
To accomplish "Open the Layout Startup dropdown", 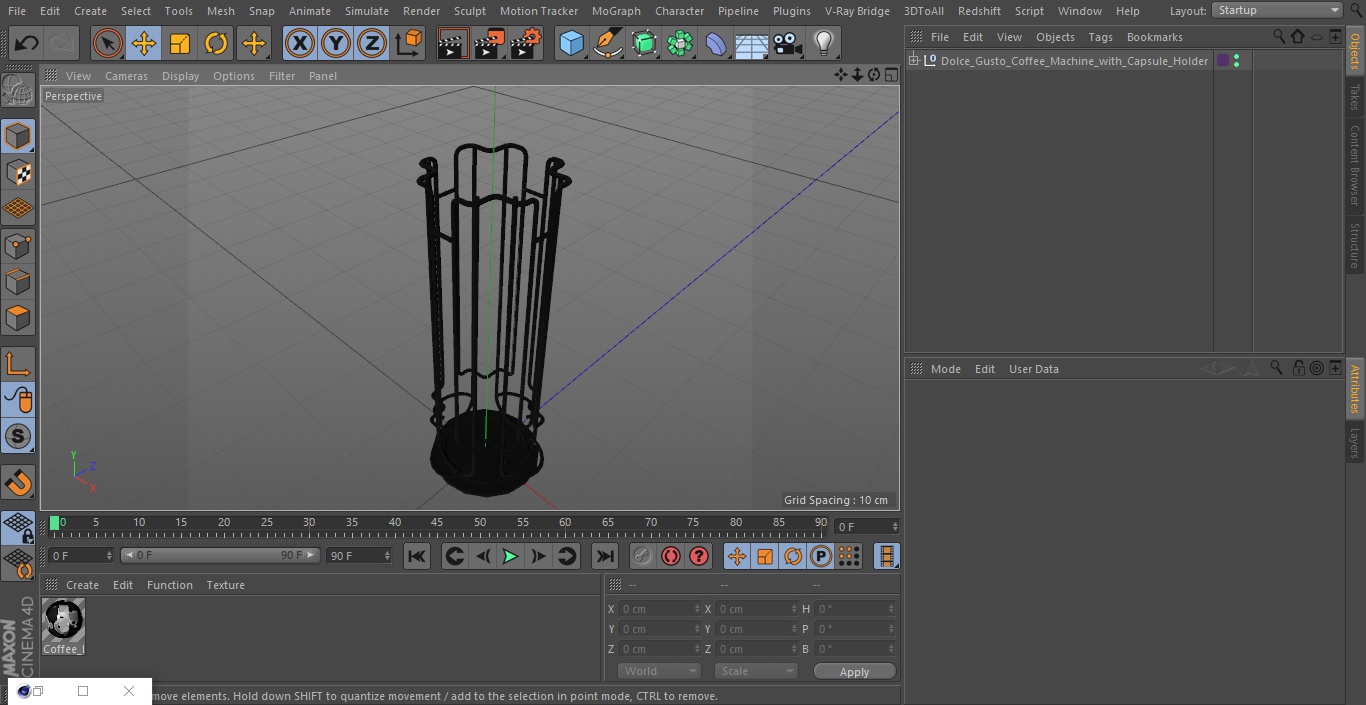I will click(x=1277, y=10).
